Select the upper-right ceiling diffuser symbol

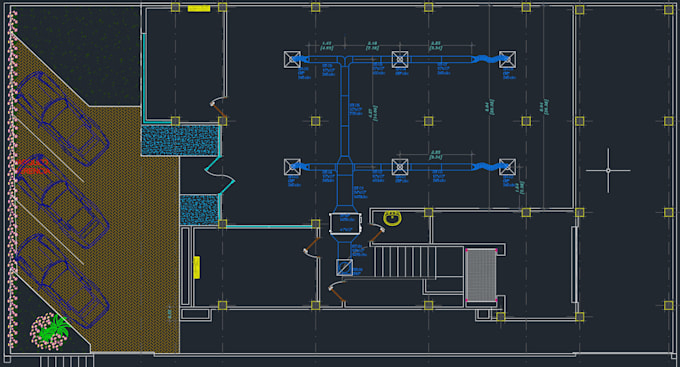[507, 59]
